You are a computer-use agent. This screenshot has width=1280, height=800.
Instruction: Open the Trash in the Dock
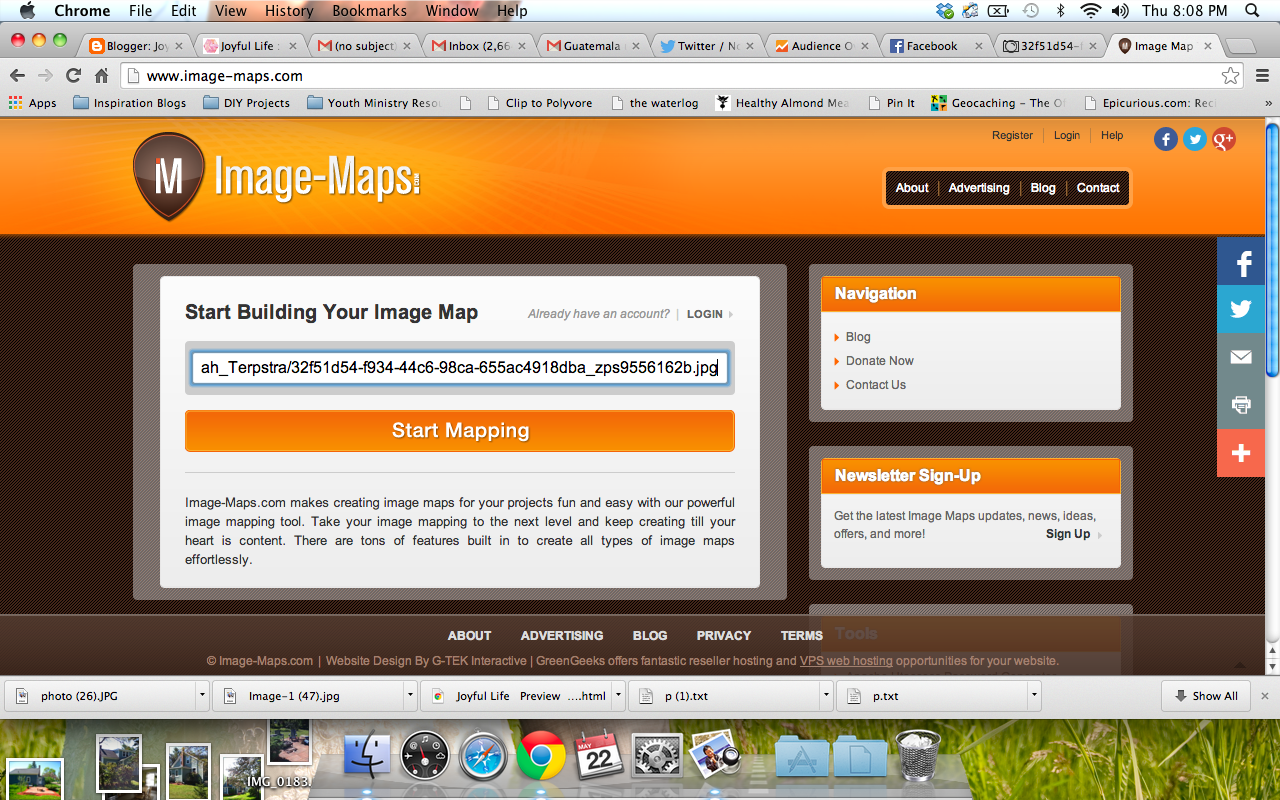coord(917,754)
